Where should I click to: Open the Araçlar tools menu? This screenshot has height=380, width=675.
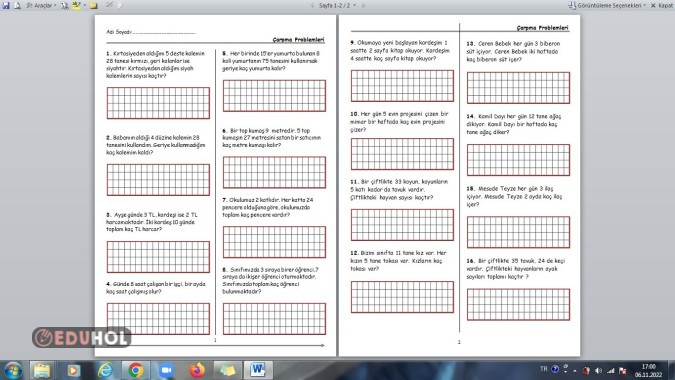[41, 5]
